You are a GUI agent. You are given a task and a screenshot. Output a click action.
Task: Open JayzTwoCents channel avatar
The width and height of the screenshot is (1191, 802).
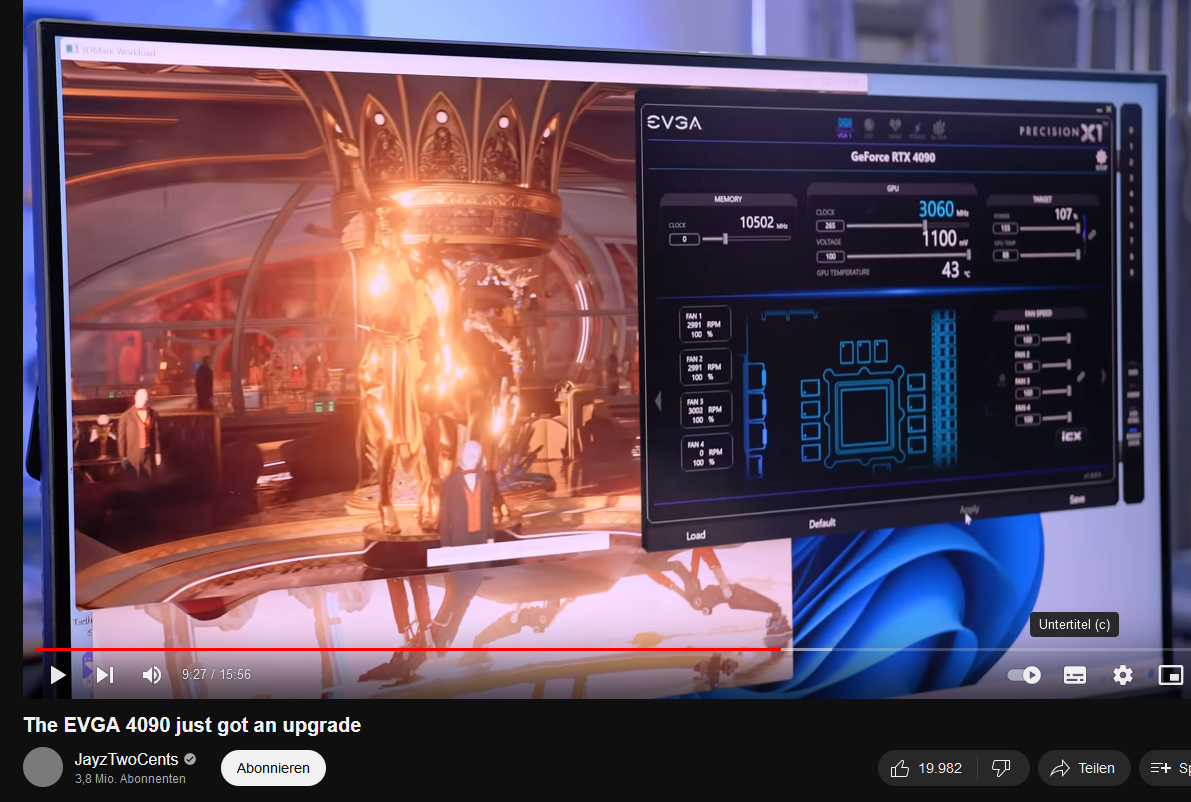[43, 767]
